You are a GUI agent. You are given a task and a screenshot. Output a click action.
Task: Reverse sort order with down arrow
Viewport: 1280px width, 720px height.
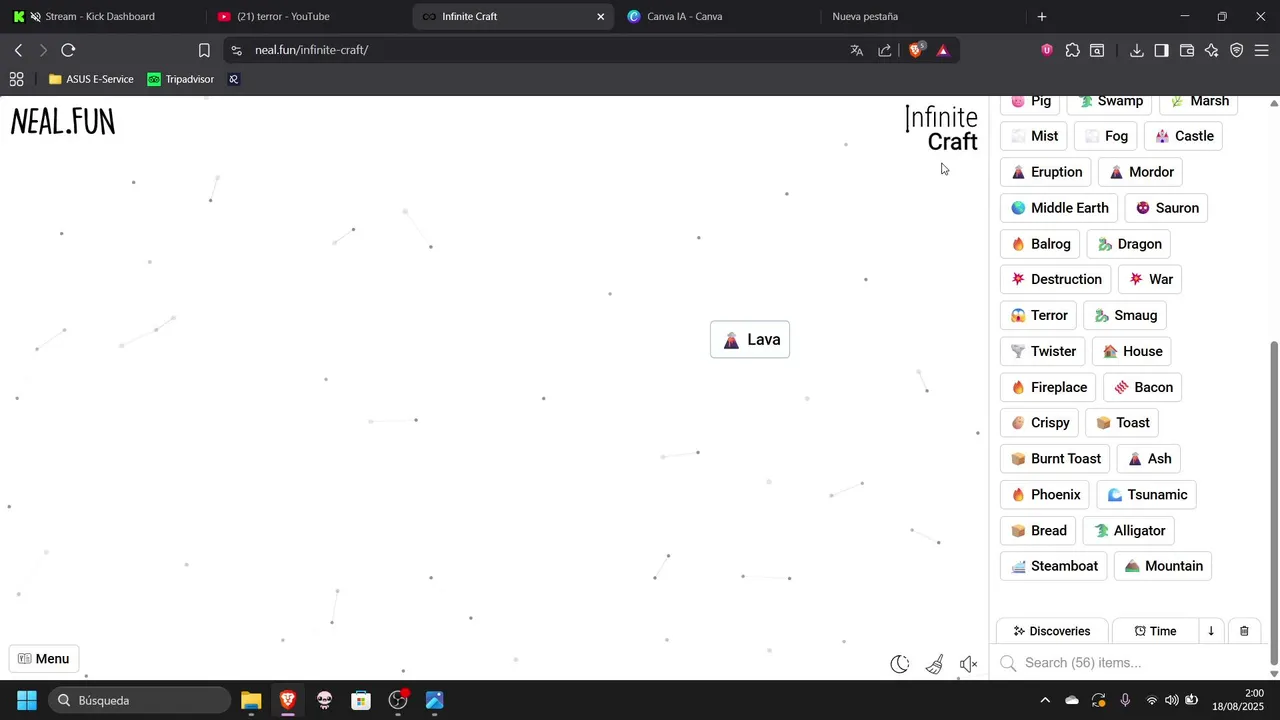click(x=1211, y=631)
